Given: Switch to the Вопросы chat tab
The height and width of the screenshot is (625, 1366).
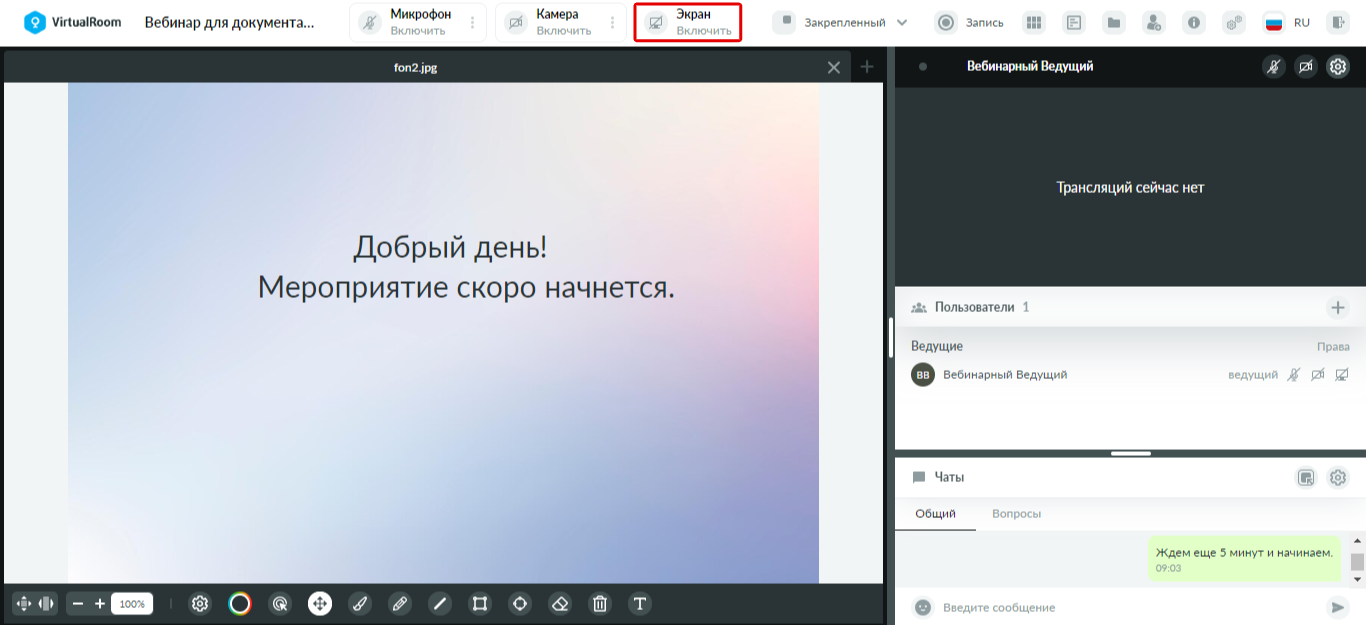Looking at the screenshot, I should [1016, 514].
